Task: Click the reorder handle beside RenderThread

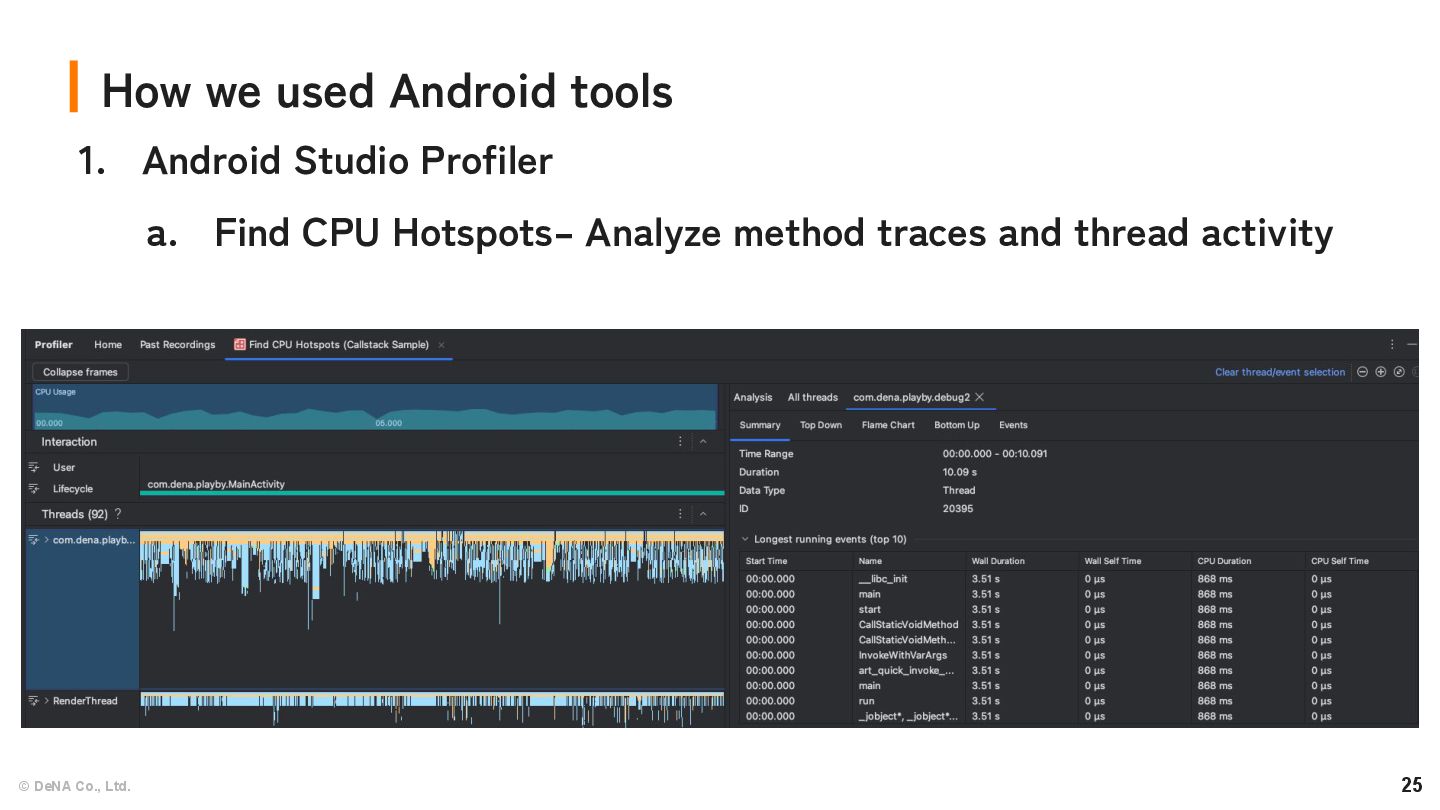Action: (34, 701)
